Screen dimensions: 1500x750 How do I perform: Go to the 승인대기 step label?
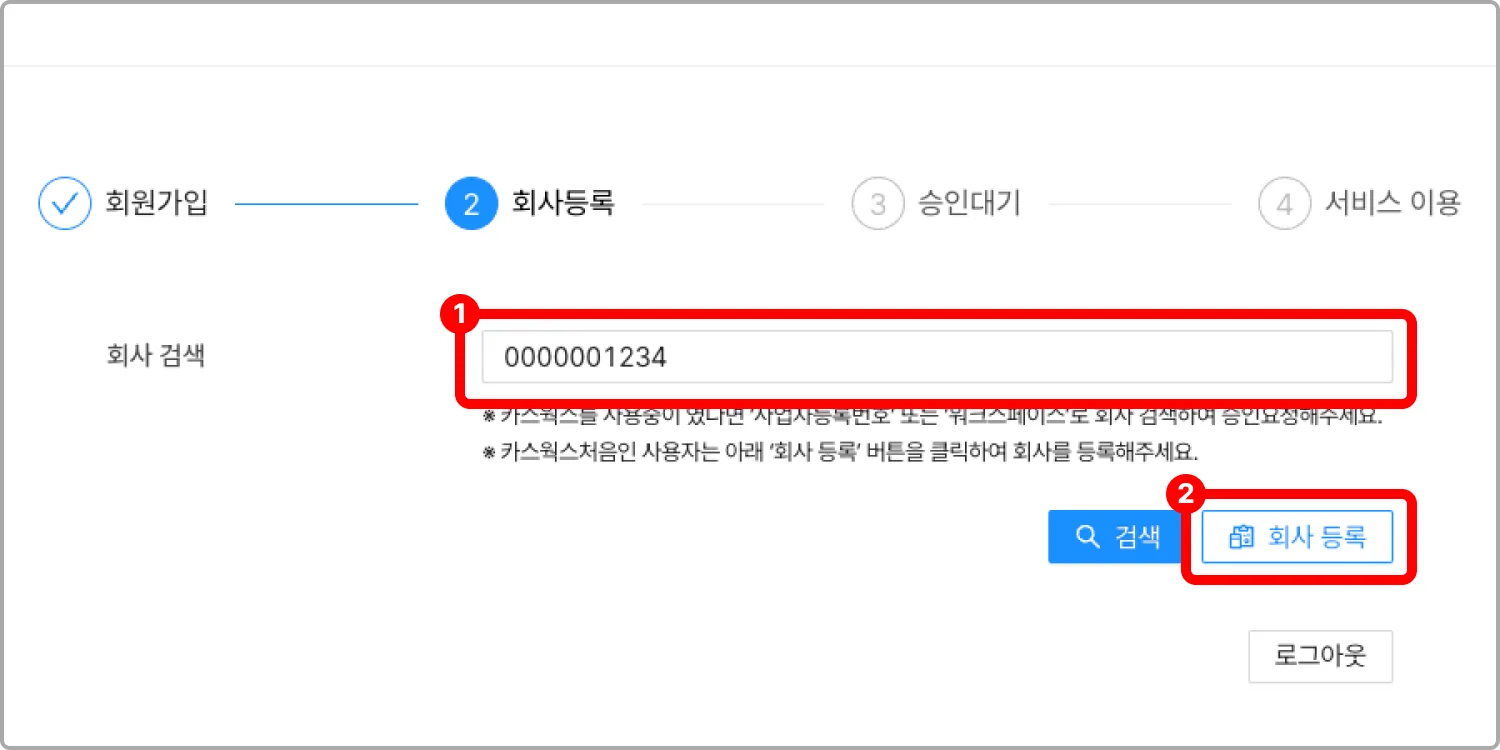[x=969, y=203]
